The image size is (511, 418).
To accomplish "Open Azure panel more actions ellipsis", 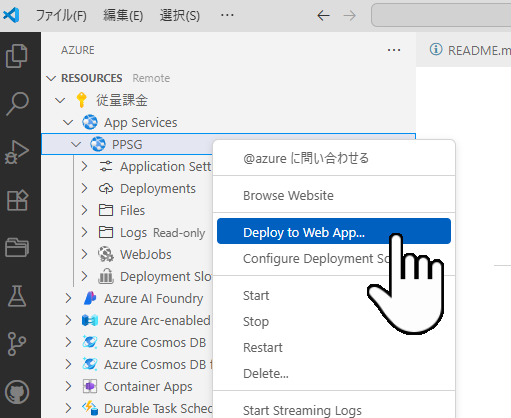I will coord(394,50).
